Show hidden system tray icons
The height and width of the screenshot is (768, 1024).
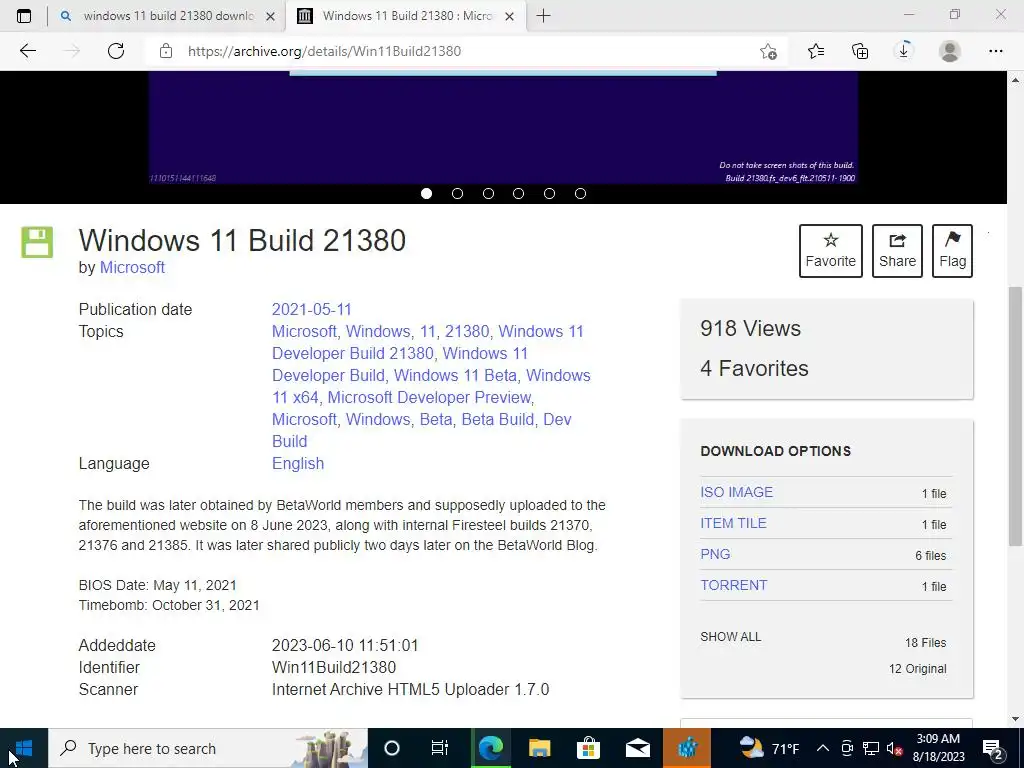(823, 748)
